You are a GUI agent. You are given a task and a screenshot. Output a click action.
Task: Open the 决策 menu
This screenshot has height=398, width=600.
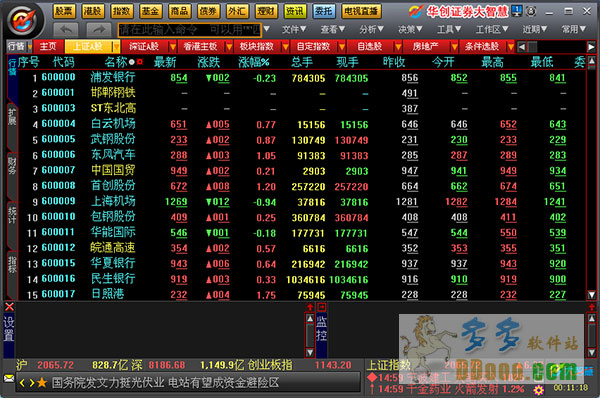point(410,29)
